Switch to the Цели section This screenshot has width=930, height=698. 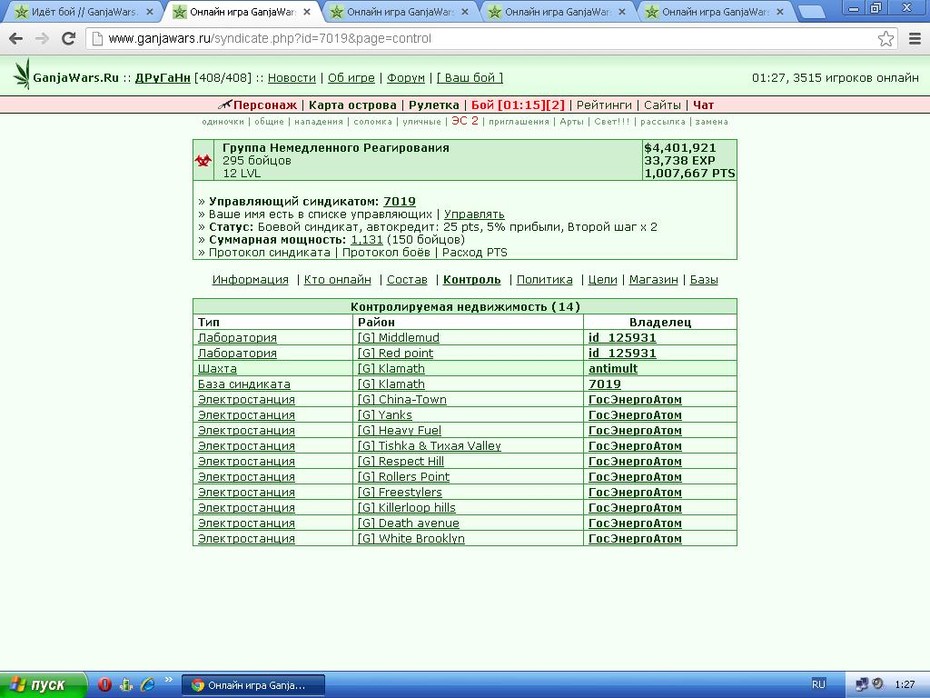click(x=603, y=279)
